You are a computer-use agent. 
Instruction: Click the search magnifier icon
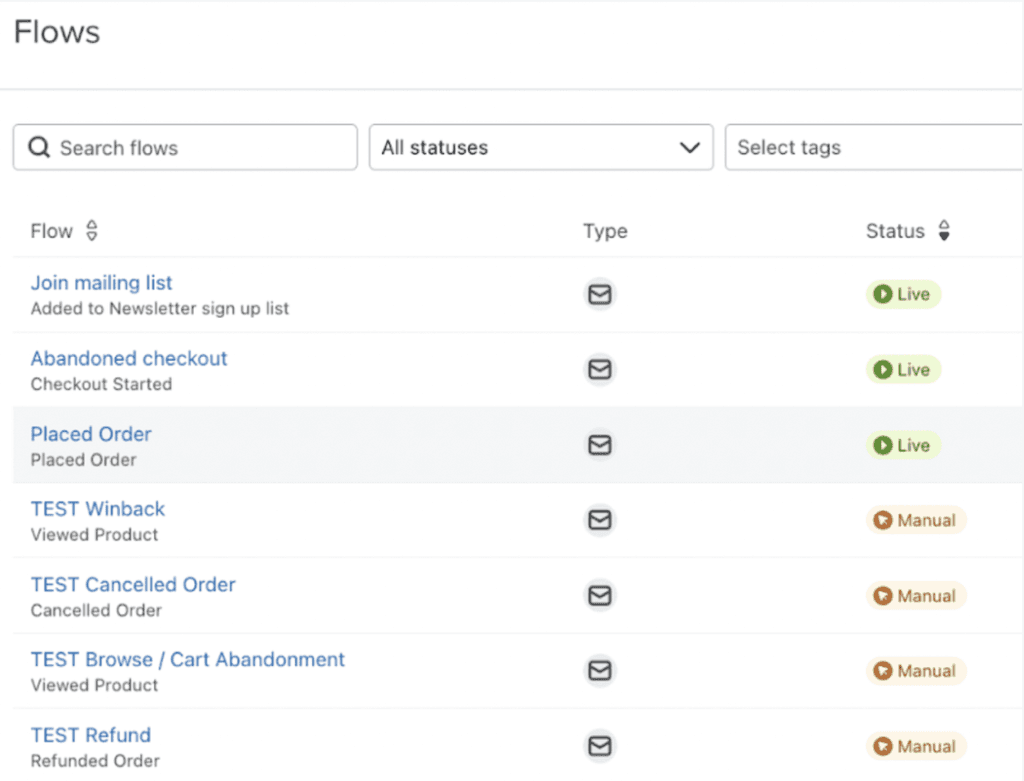tap(39, 148)
